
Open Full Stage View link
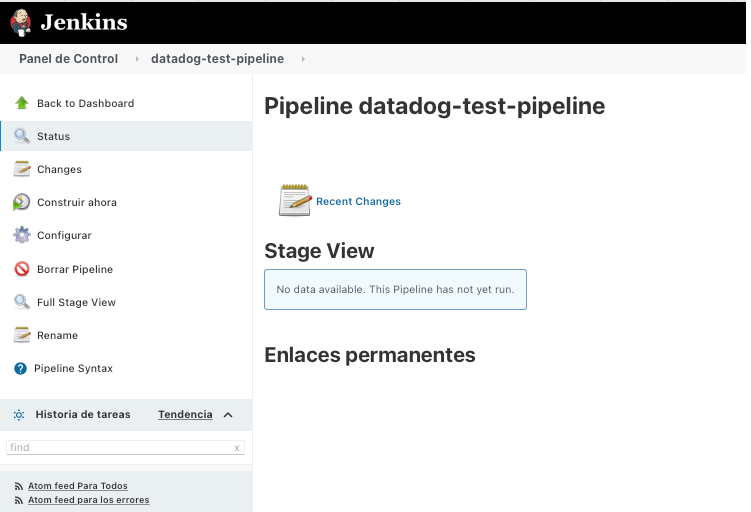point(76,302)
